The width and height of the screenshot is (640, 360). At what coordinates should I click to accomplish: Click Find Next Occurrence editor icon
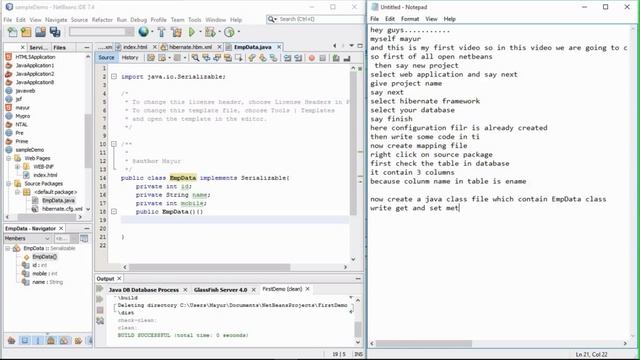217,58
